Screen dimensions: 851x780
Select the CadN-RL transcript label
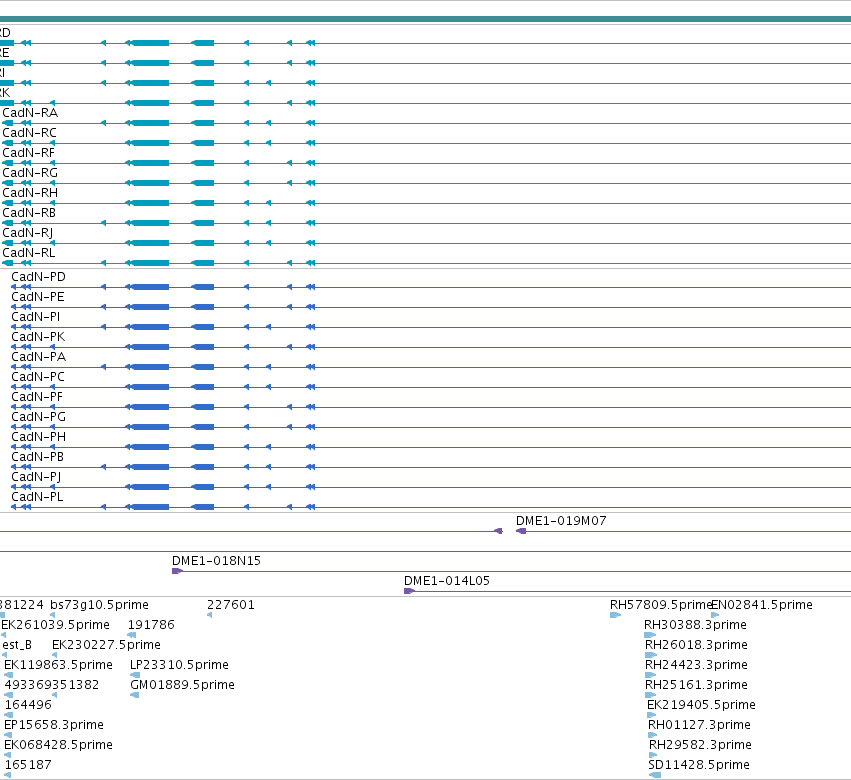[29, 253]
